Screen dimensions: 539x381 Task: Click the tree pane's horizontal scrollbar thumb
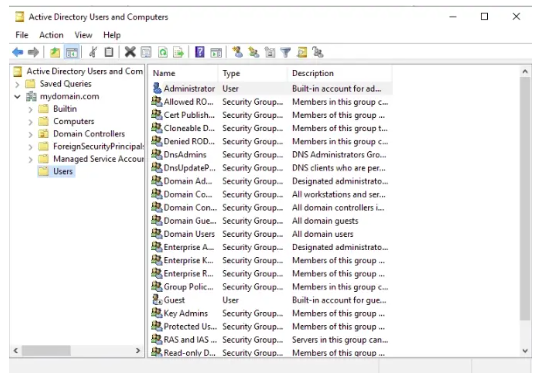click(x=46, y=351)
